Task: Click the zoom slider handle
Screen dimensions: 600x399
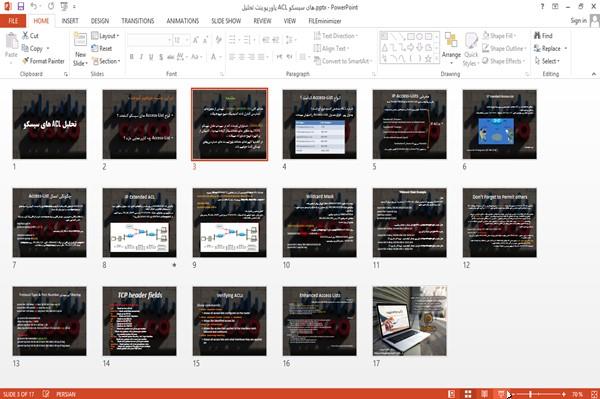Action: (530, 394)
